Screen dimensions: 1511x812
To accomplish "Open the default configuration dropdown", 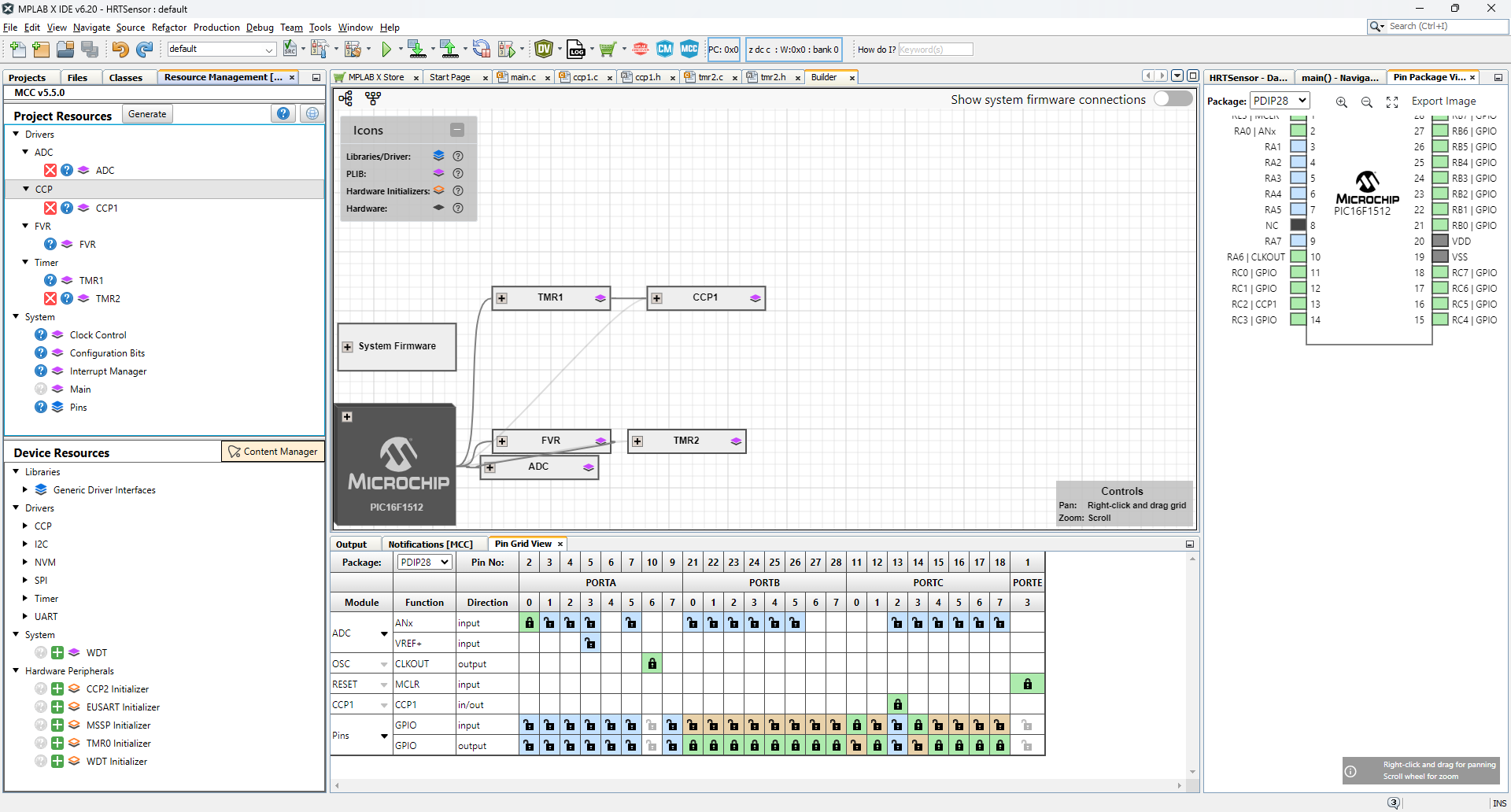I will [x=221, y=49].
